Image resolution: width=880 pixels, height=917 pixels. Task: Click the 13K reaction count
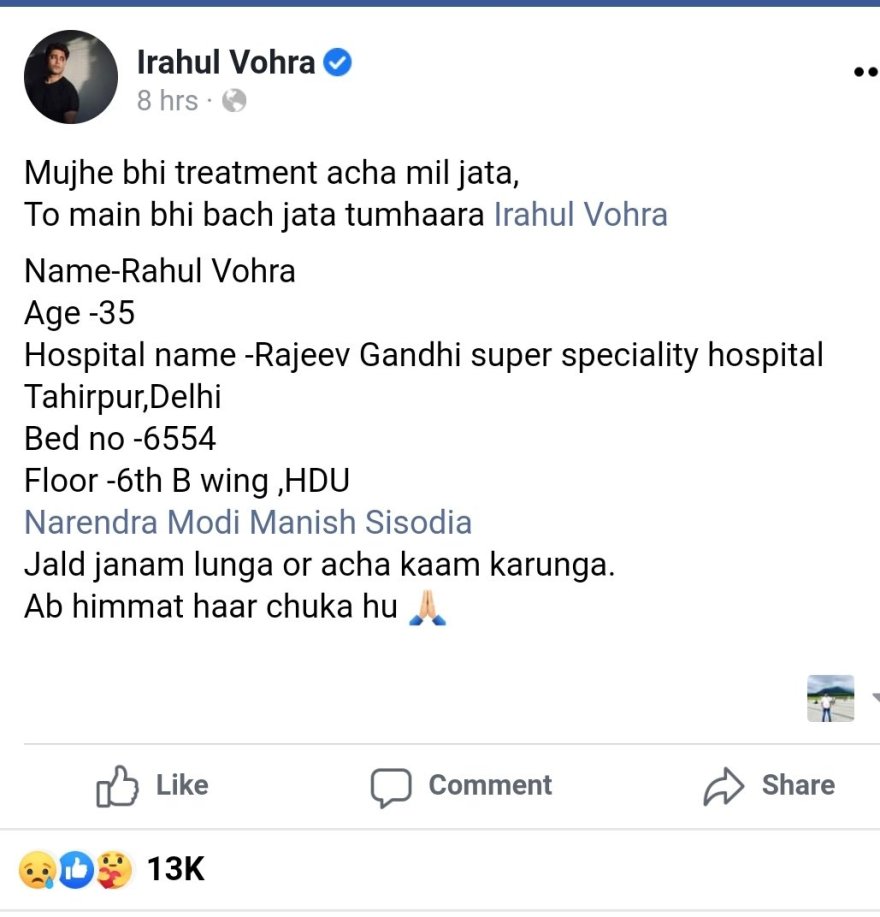pos(174,869)
